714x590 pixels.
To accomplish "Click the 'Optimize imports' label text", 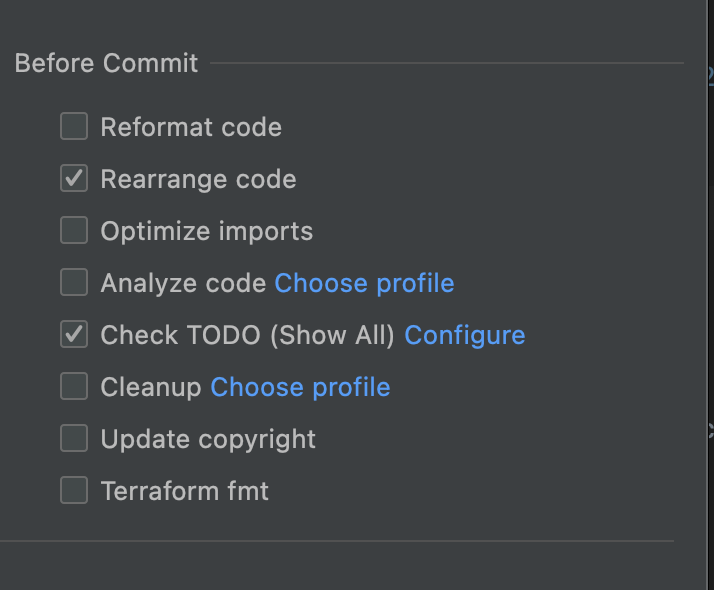I will tap(206, 231).
